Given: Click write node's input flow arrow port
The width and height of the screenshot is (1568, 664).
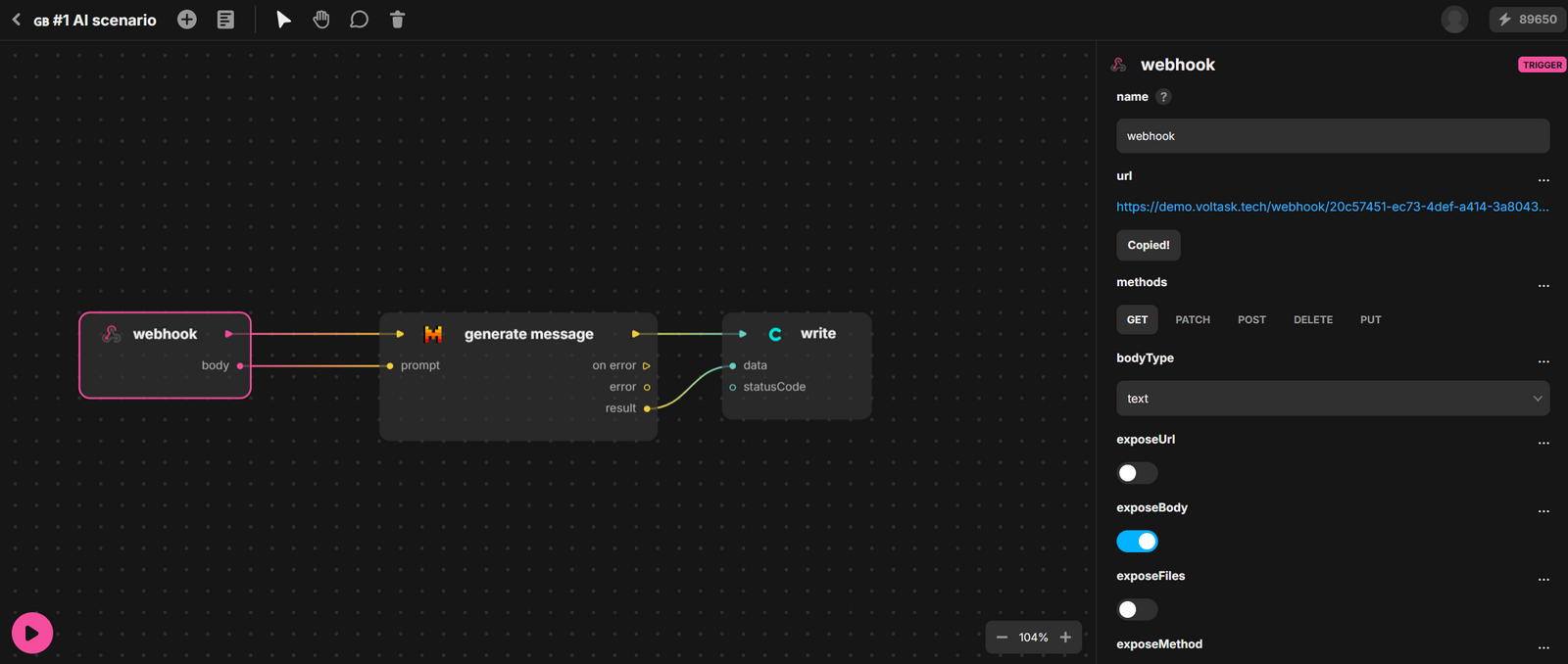Looking at the screenshot, I should click(743, 334).
